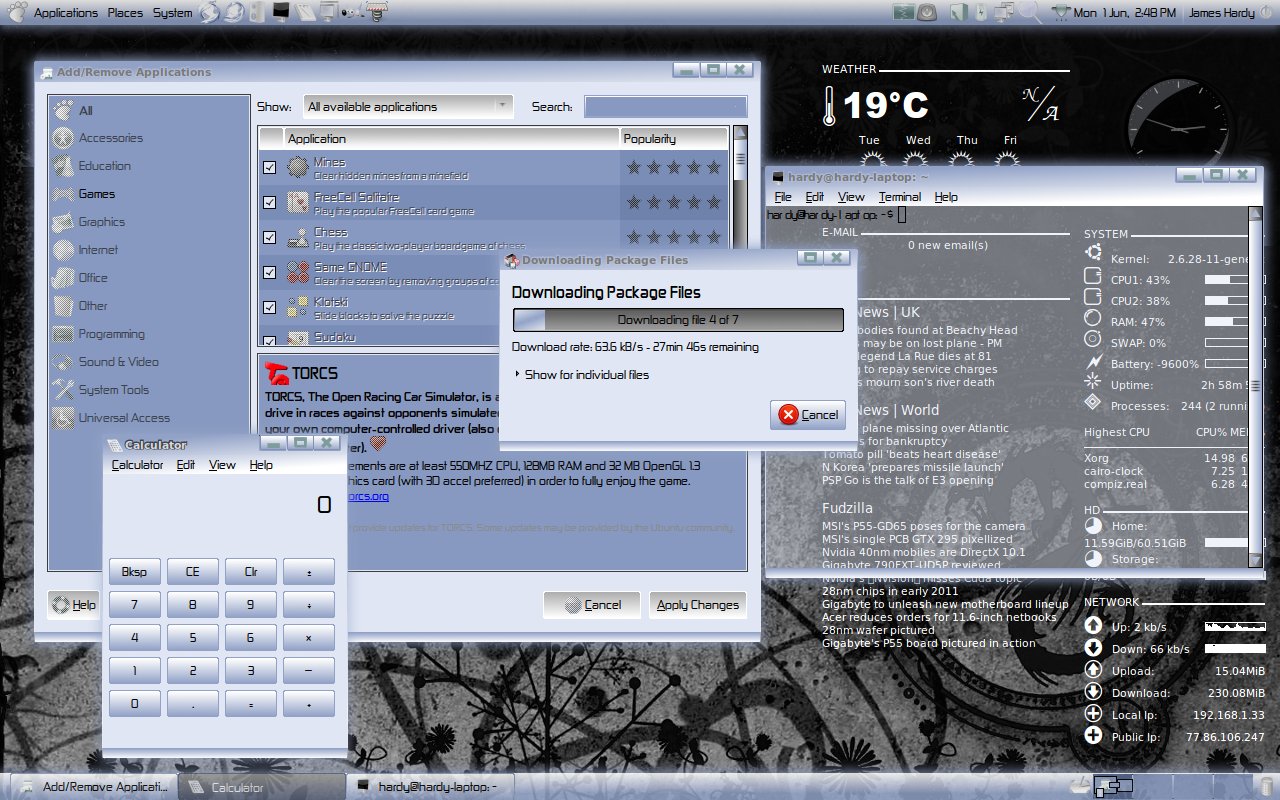Open the Accessories category icon

[62, 138]
